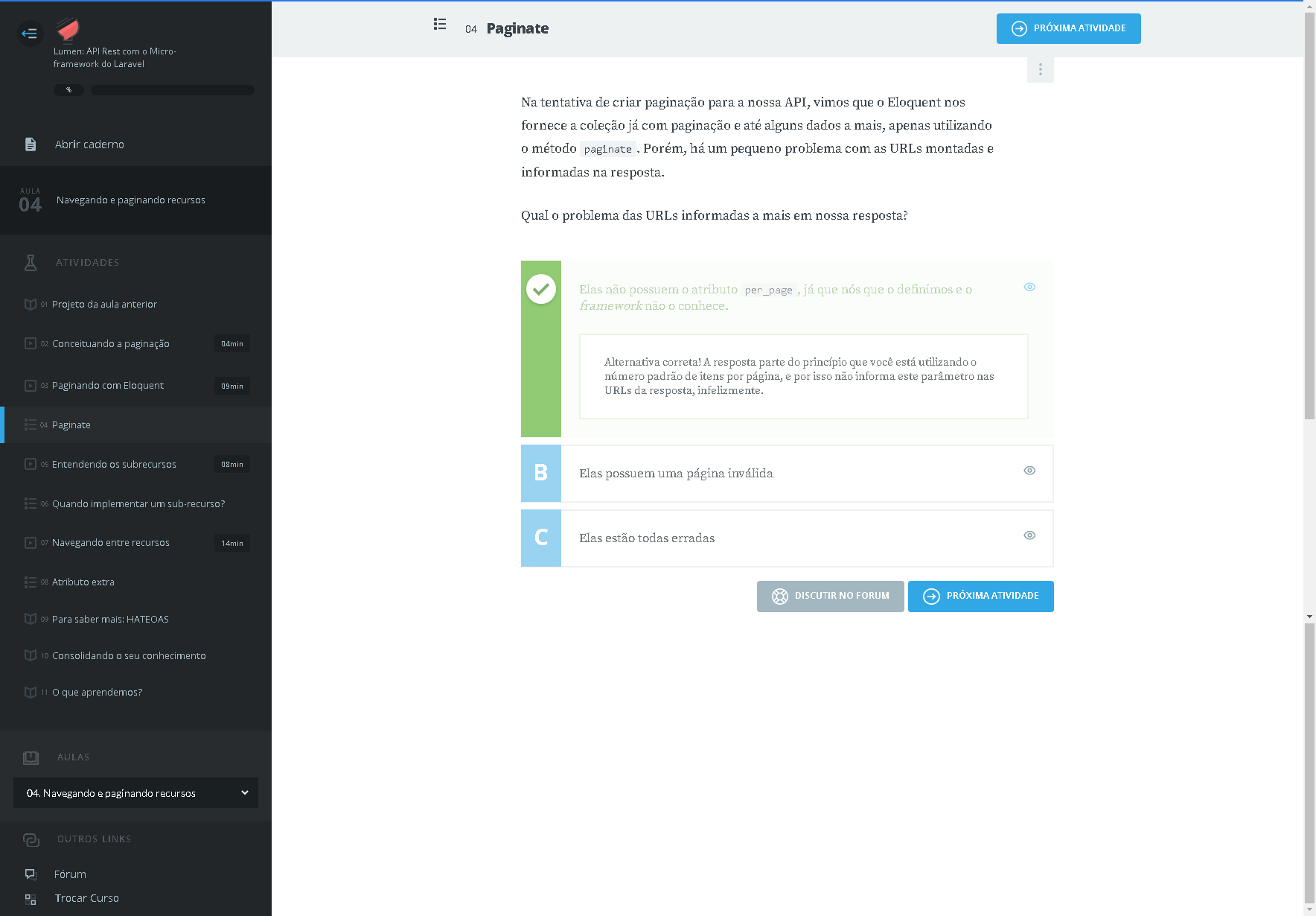Screen dimensions: 1316x916
Task: Click the Fórum chat icon
Action: coord(31,874)
